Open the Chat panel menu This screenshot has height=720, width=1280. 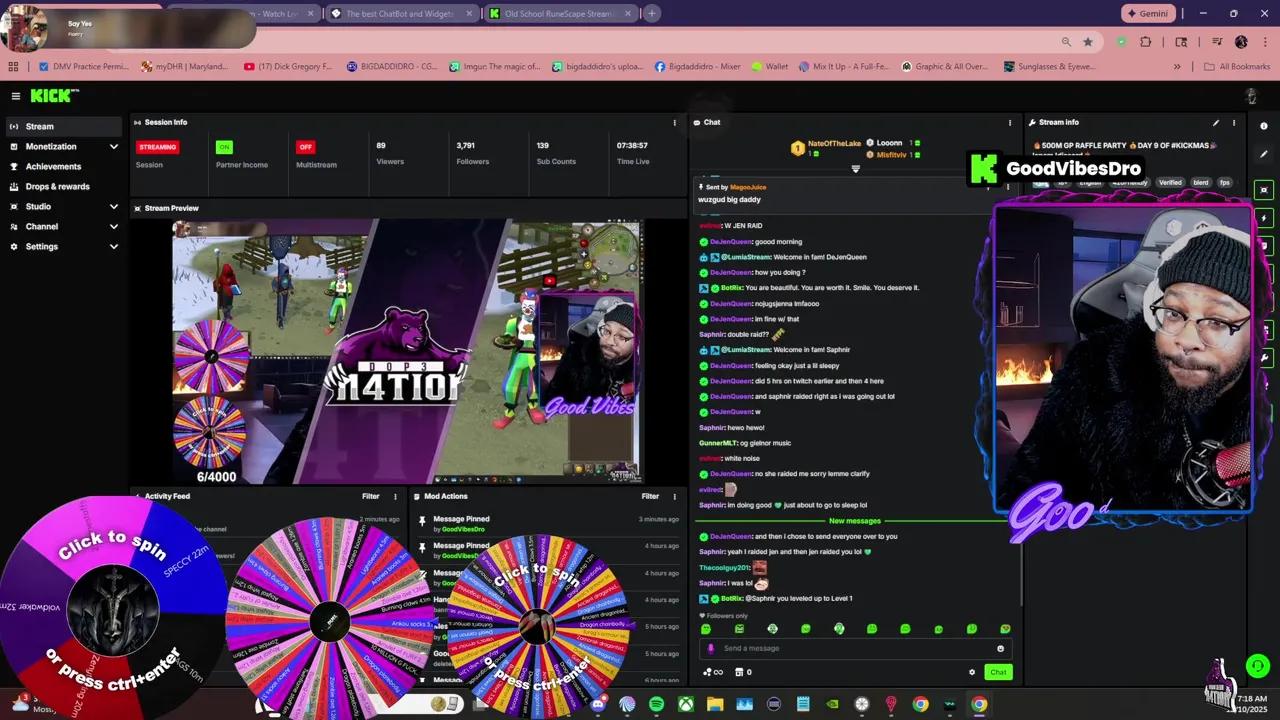point(1009,122)
